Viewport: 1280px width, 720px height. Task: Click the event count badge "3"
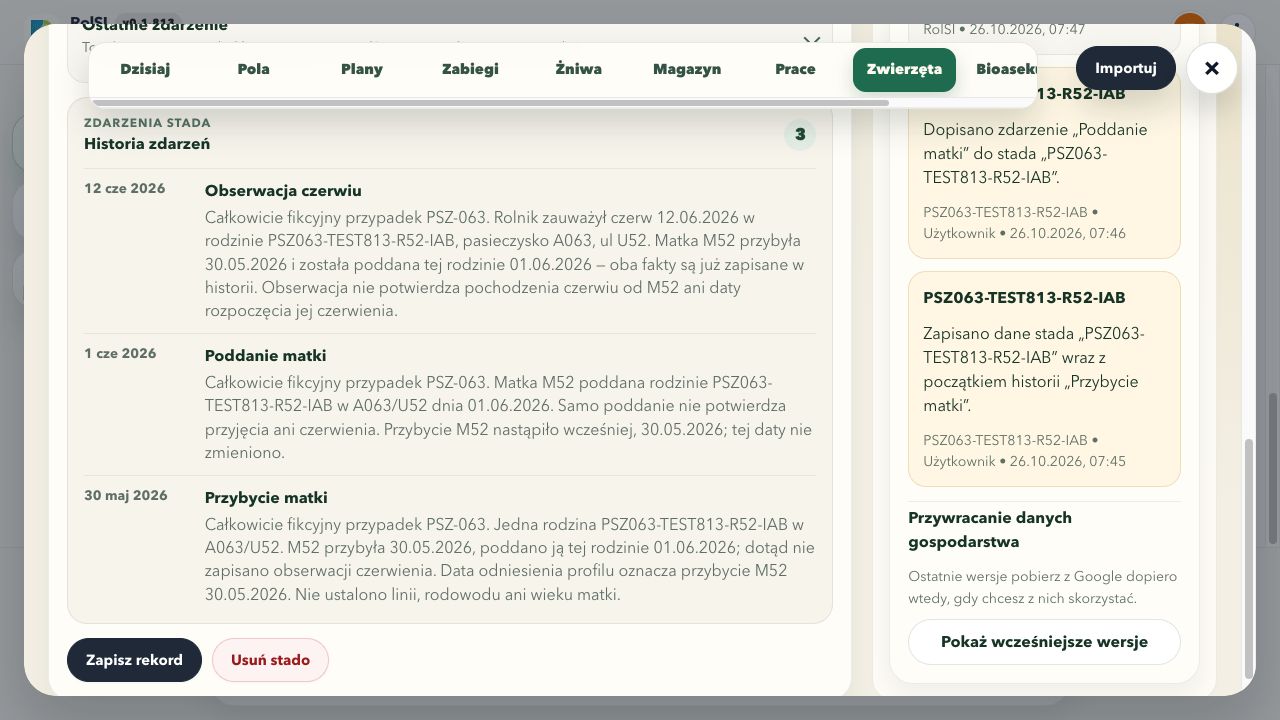[x=800, y=135]
